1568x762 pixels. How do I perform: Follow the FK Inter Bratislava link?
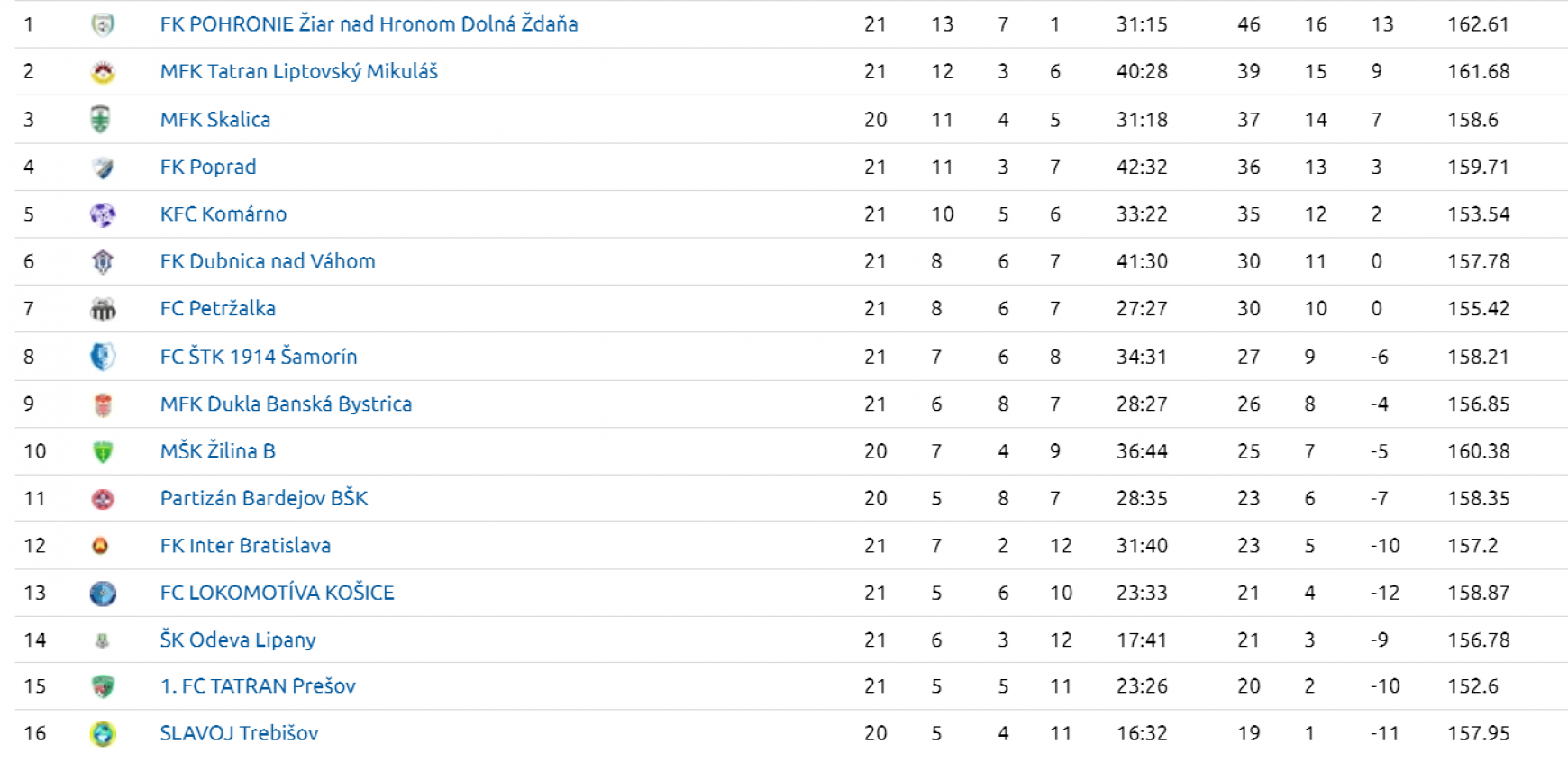point(245,545)
